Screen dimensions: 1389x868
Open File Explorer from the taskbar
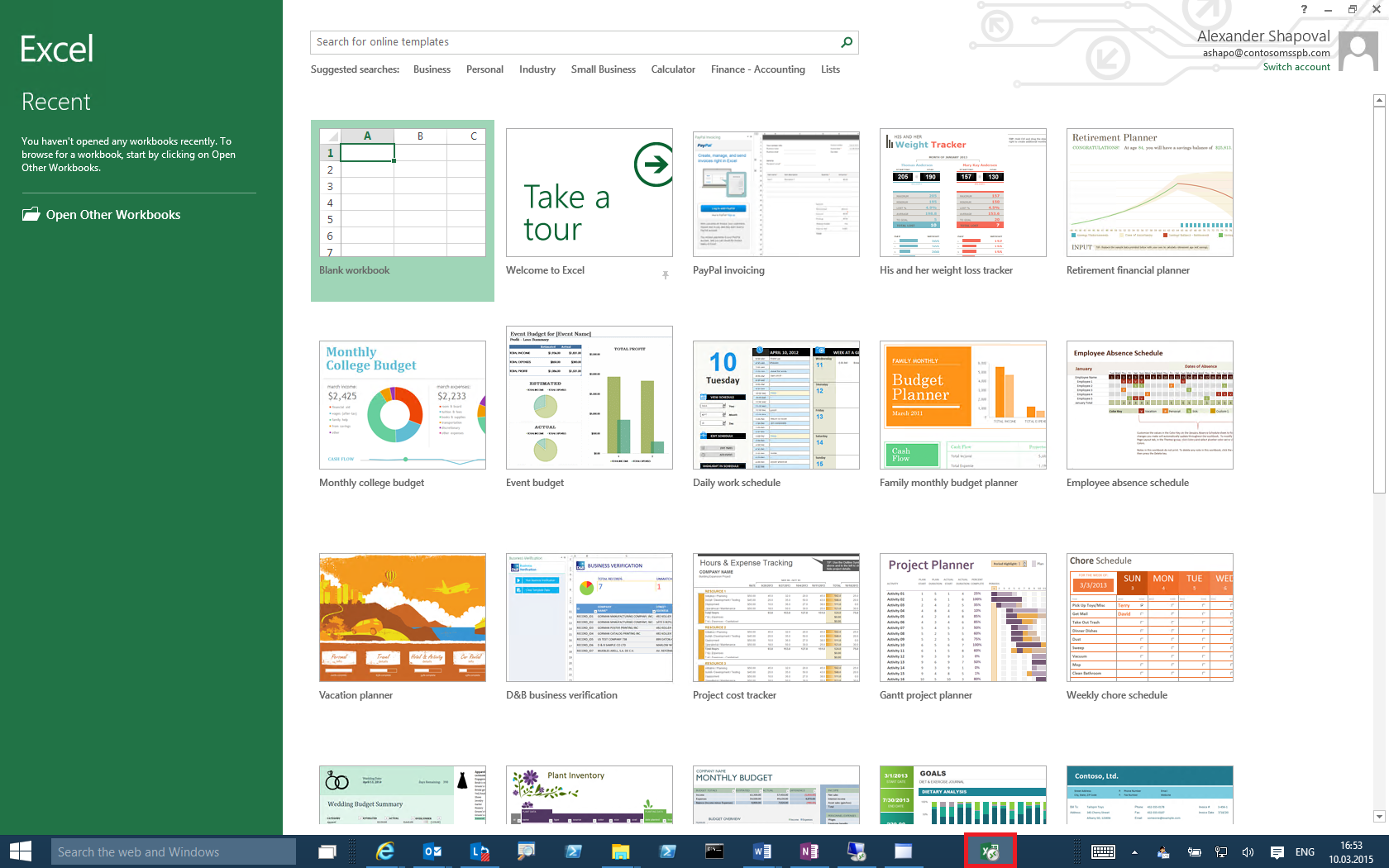[621, 851]
